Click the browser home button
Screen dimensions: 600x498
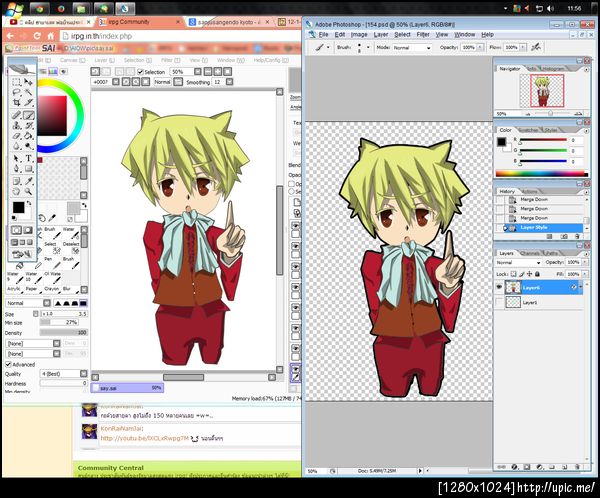tap(51, 36)
